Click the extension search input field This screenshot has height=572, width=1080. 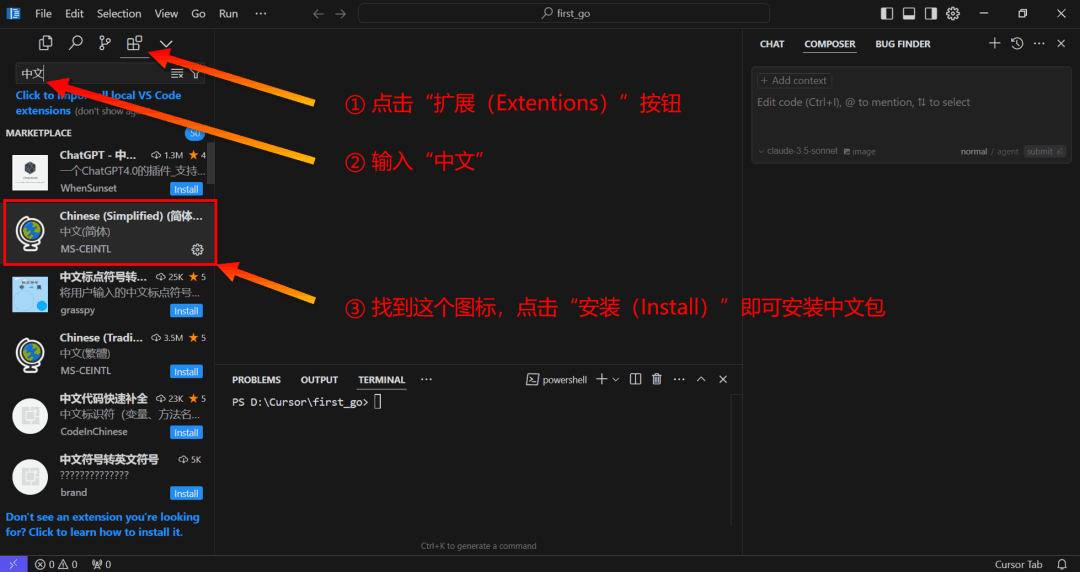[92, 73]
